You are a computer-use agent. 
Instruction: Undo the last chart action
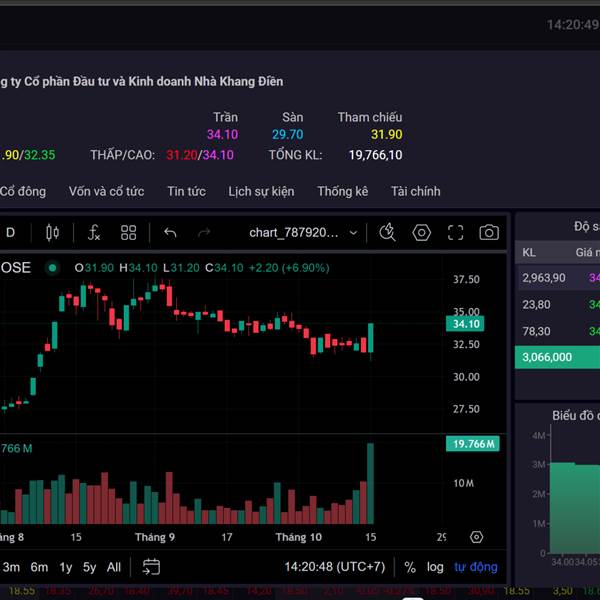[x=170, y=233]
